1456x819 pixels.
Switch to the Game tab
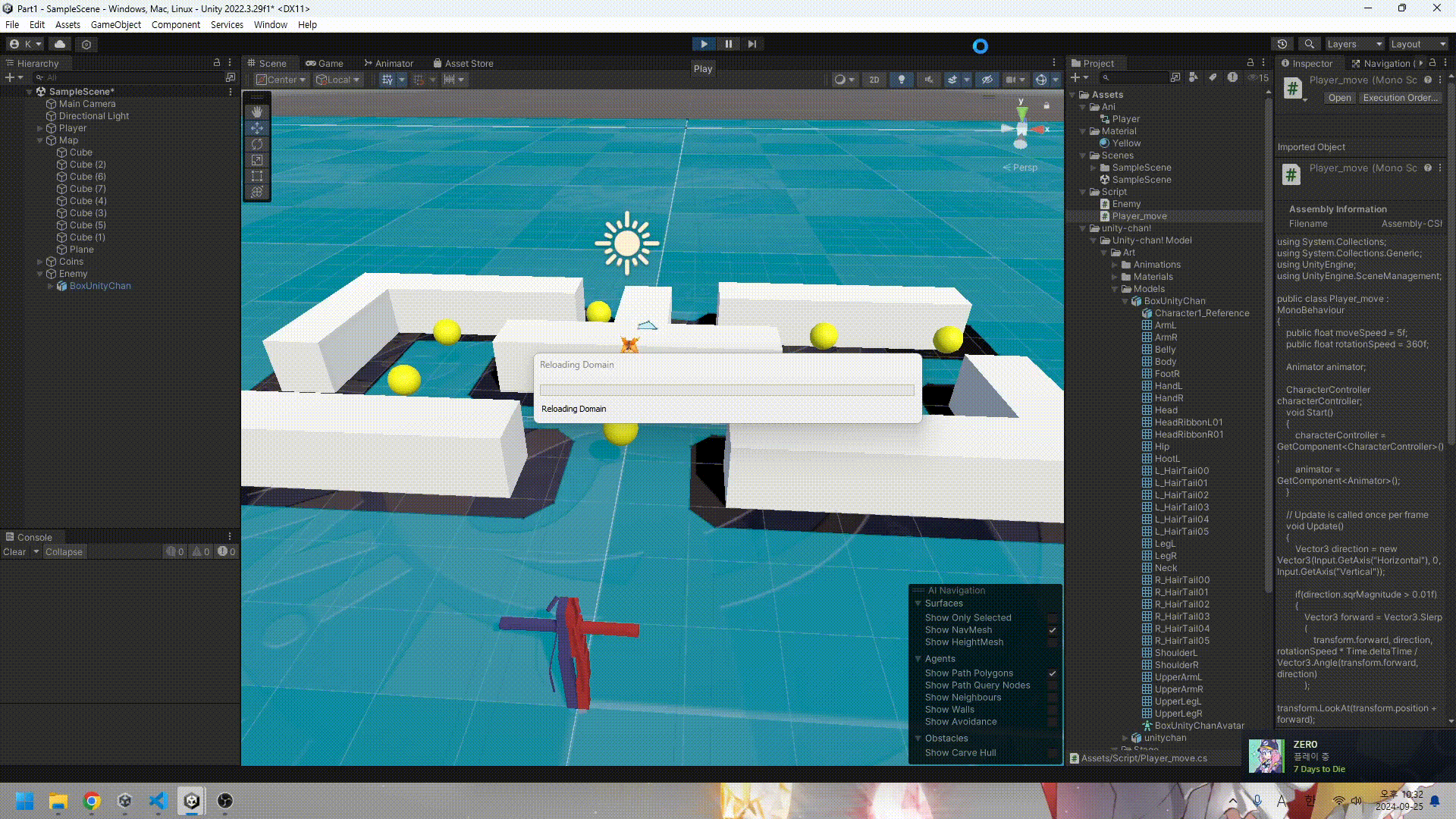tap(325, 64)
